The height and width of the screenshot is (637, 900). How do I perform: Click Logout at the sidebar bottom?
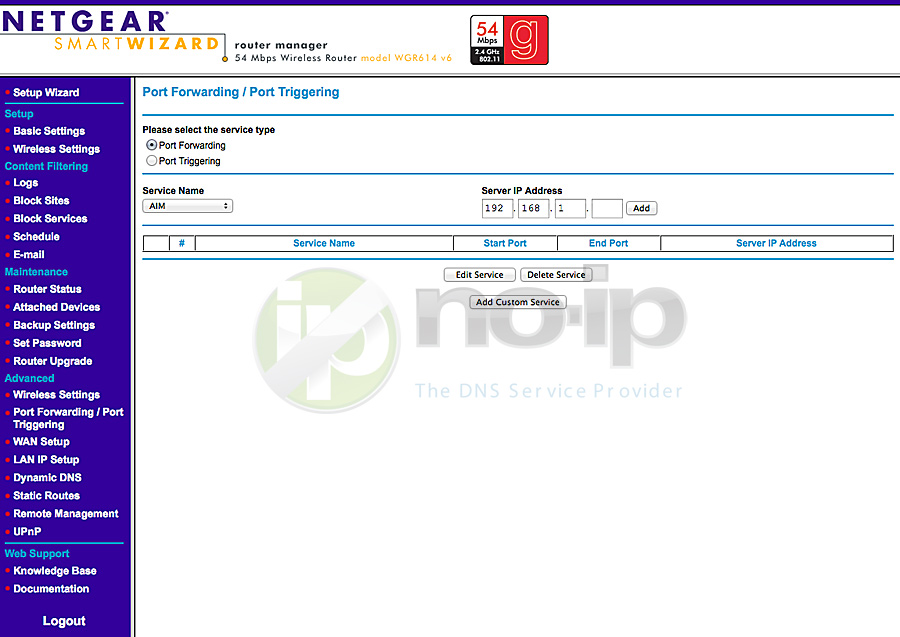tap(64, 621)
